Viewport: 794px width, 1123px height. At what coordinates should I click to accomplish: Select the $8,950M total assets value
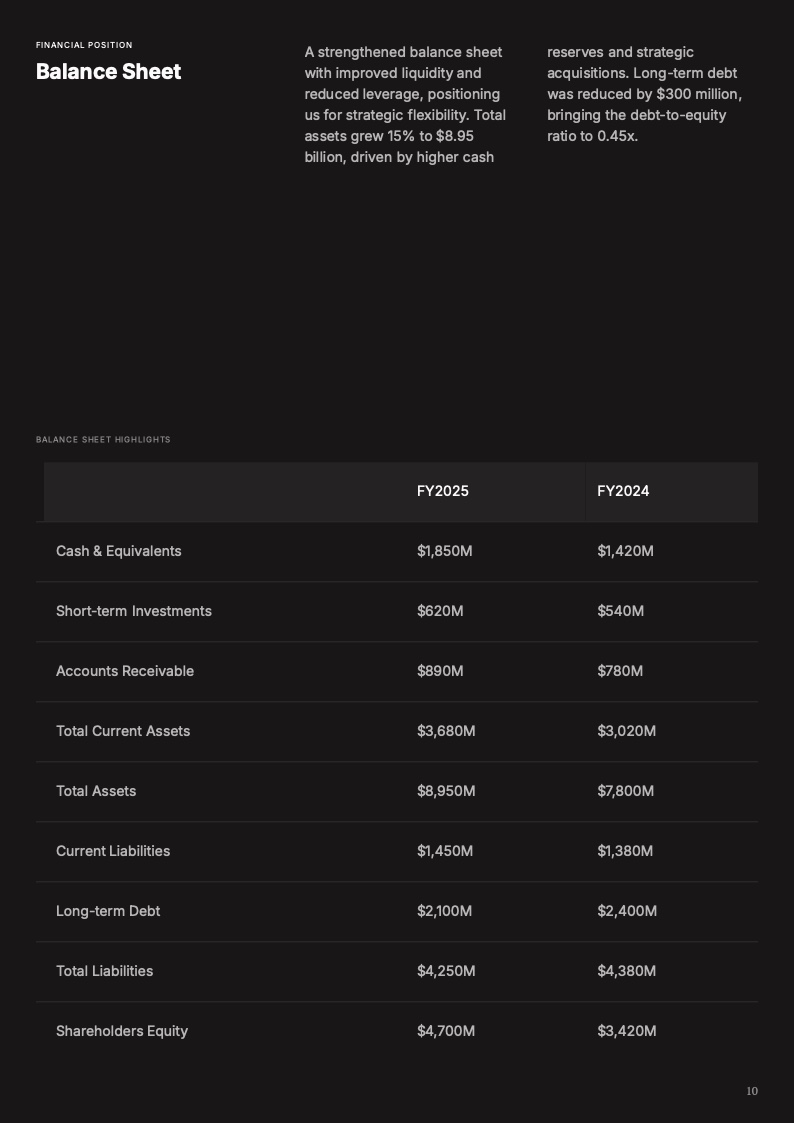click(x=446, y=791)
